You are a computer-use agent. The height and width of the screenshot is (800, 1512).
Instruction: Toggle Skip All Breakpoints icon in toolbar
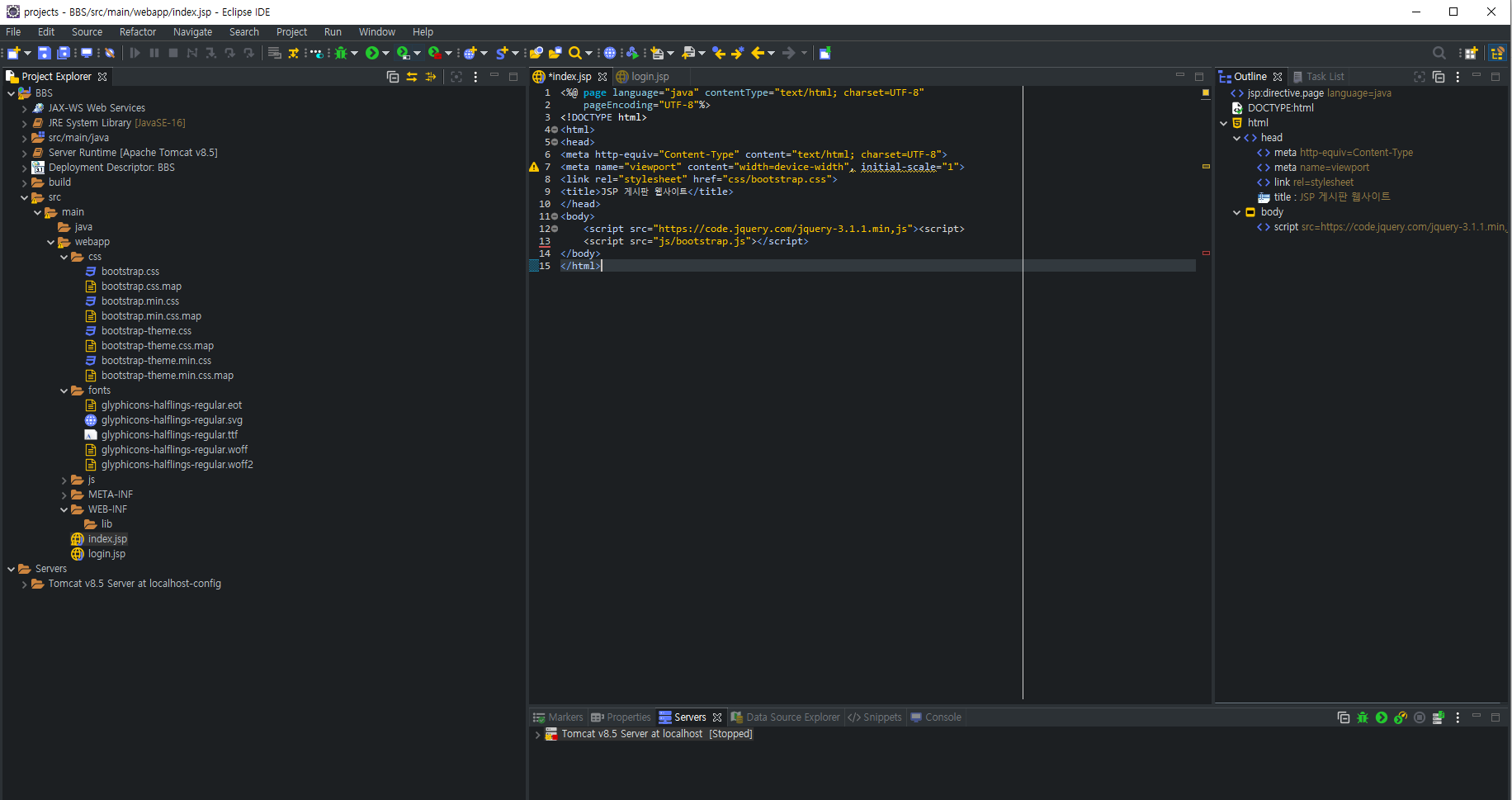tap(110, 53)
